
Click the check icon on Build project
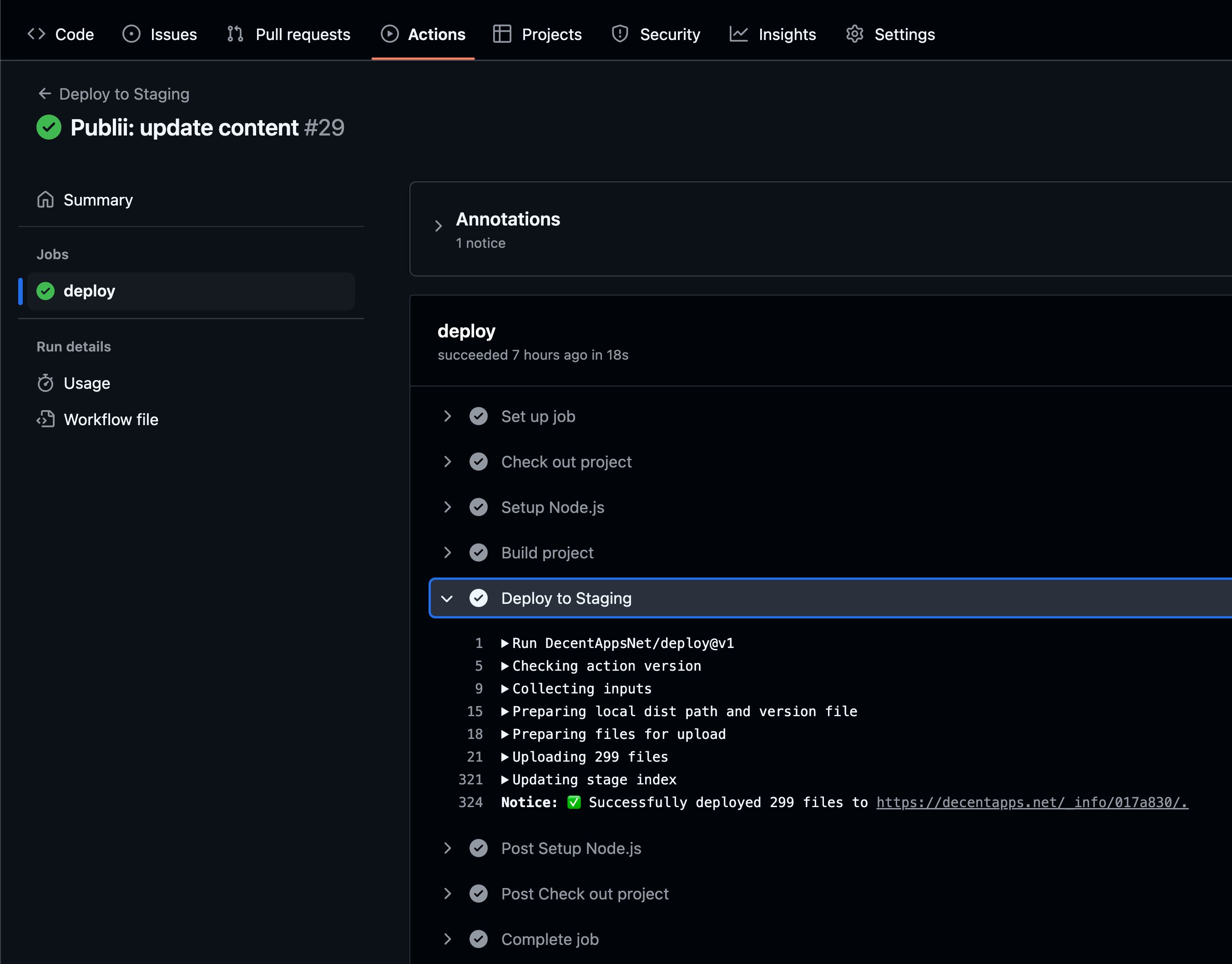coord(479,553)
